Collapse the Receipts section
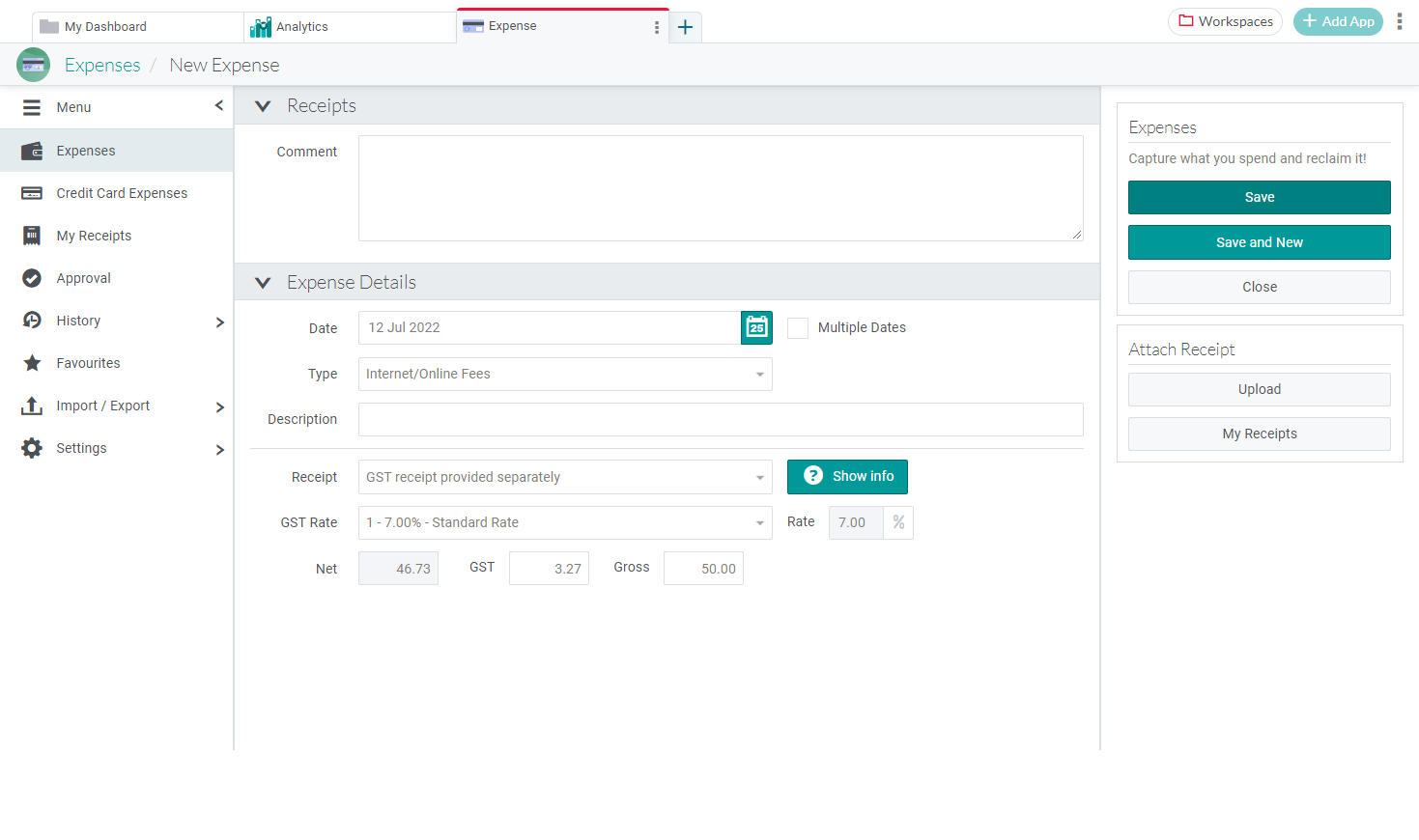 point(262,106)
